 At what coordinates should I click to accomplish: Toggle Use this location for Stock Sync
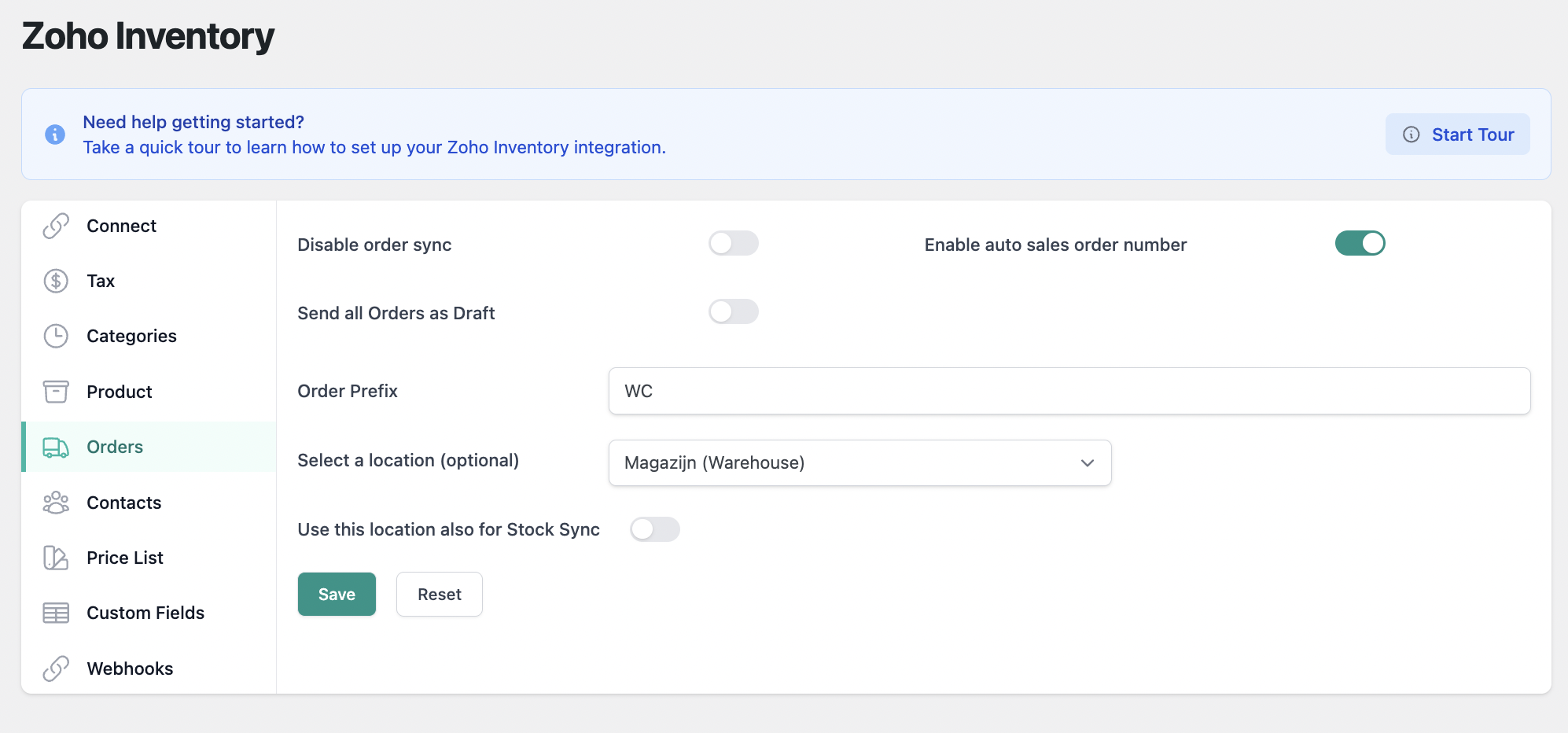pos(654,529)
